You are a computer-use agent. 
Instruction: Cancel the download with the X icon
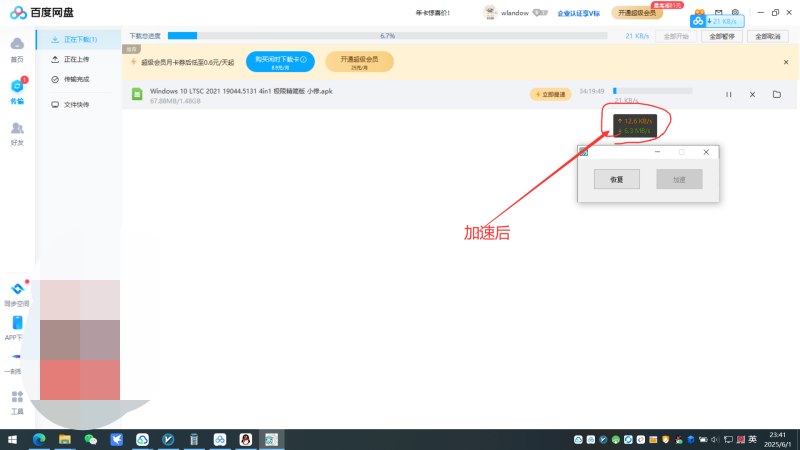tap(752, 95)
